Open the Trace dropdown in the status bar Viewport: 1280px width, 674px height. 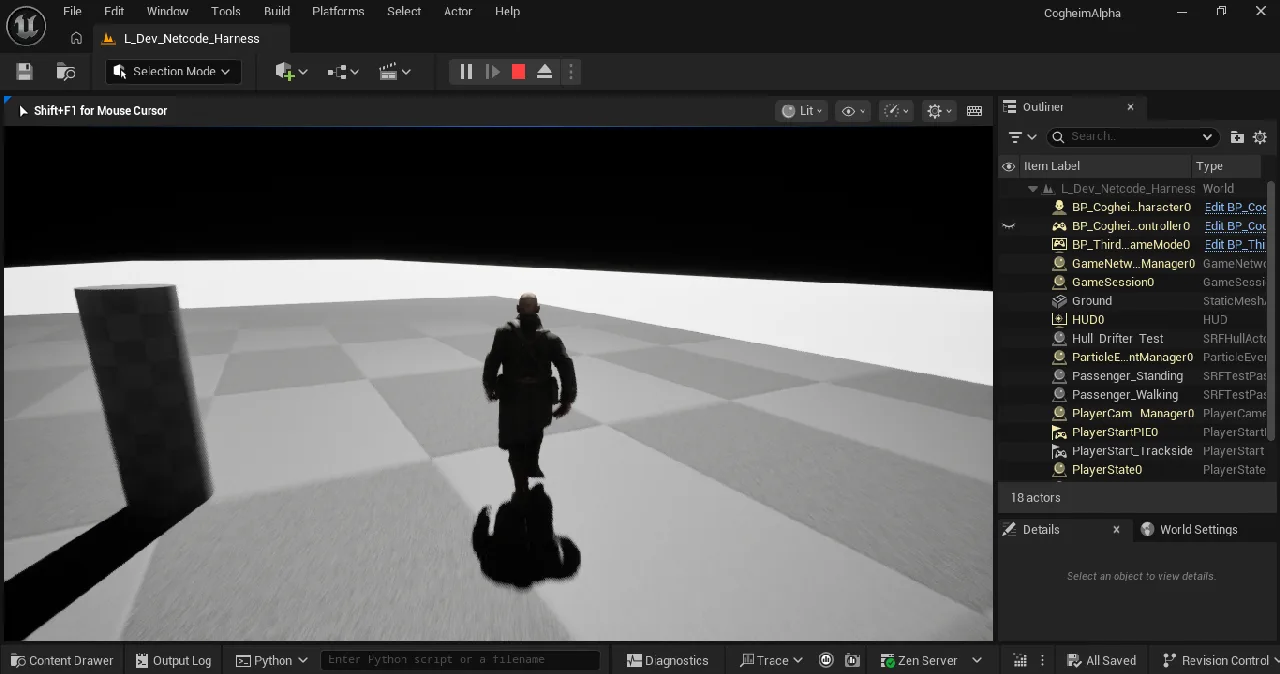pyautogui.click(x=771, y=660)
